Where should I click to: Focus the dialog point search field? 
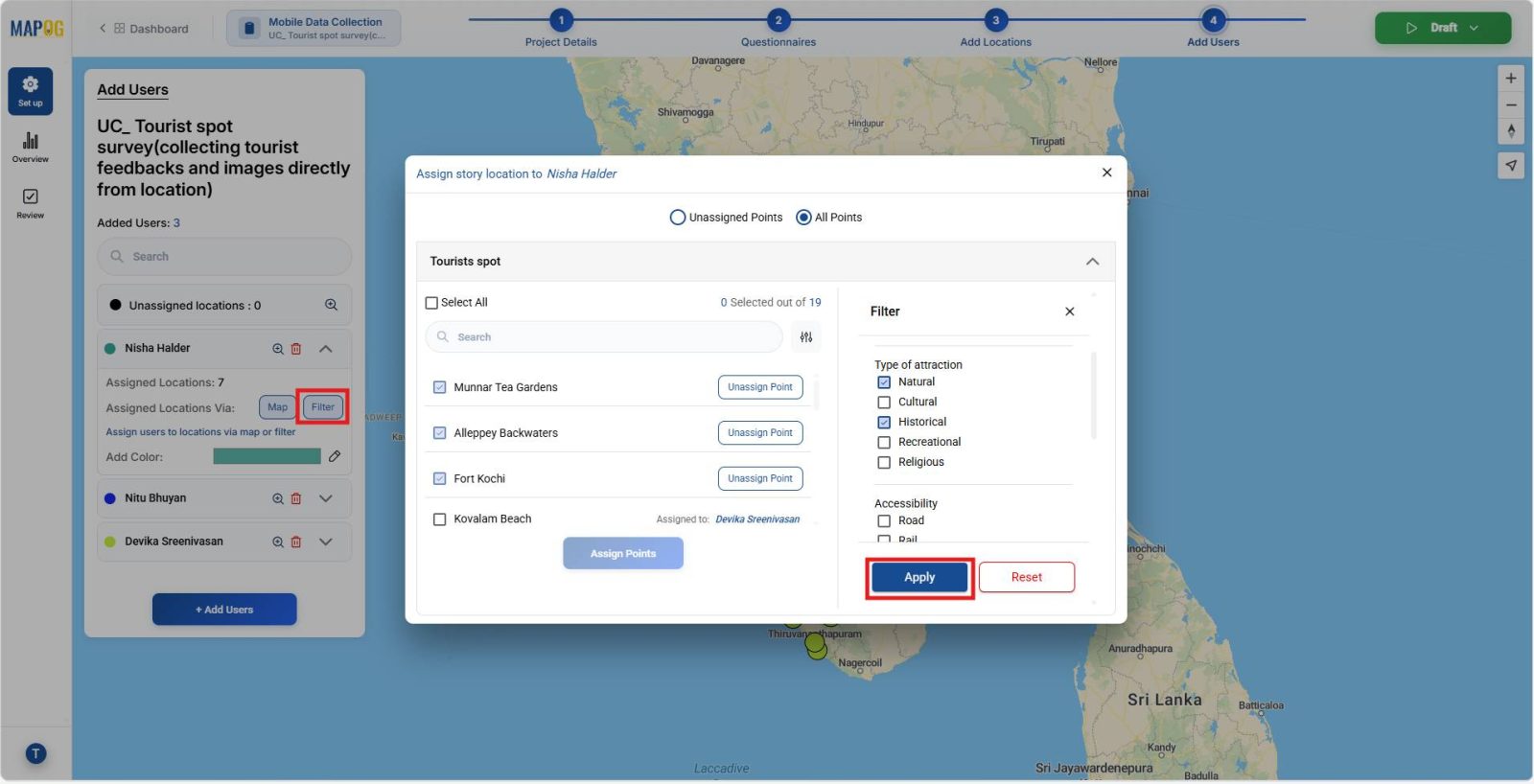tap(604, 337)
